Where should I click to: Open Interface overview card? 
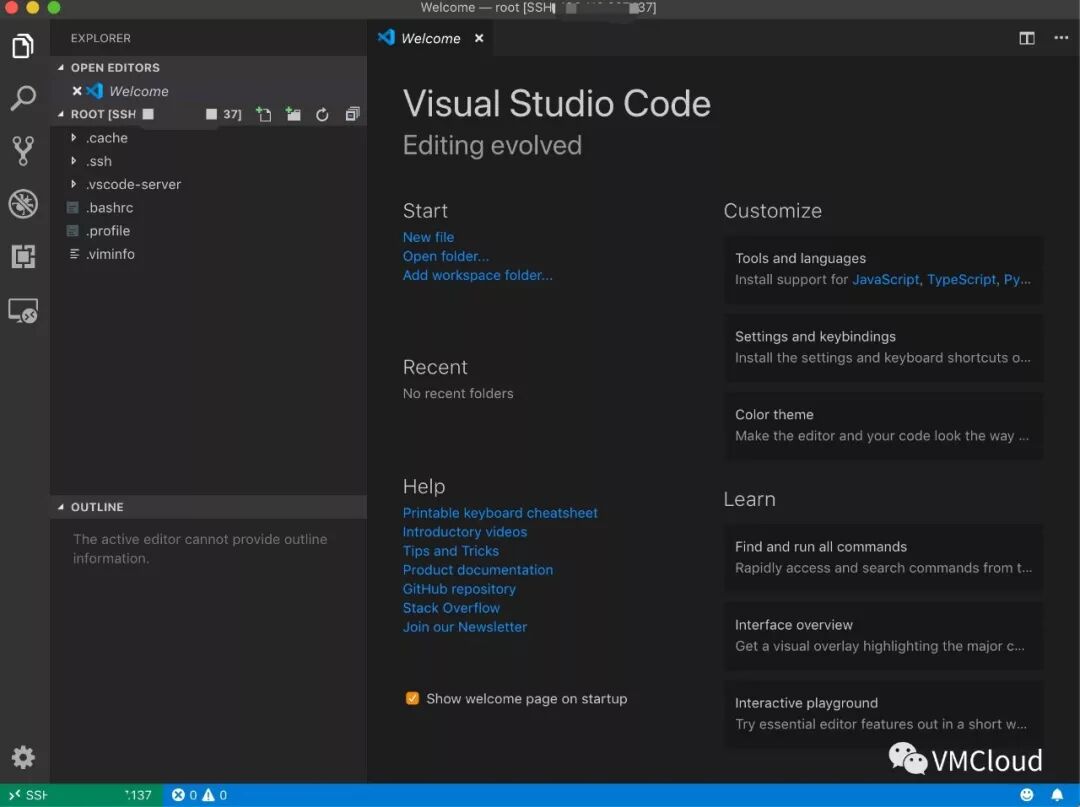pos(883,636)
